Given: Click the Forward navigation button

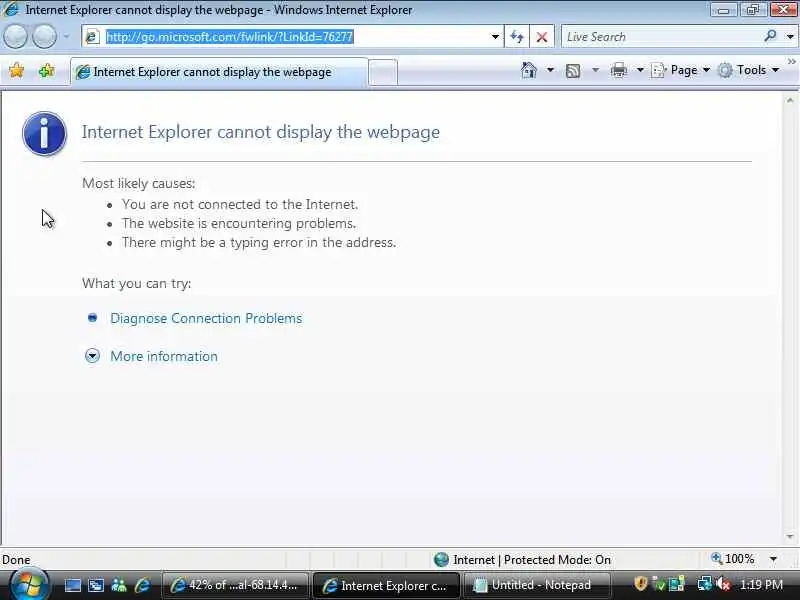Looking at the screenshot, I should [44, 37].
